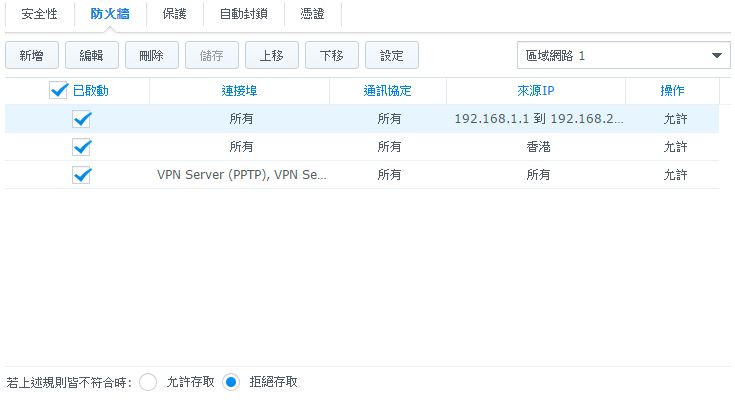Select the 允許存取 radio button
Screen dimensions: 735x404
148,382
